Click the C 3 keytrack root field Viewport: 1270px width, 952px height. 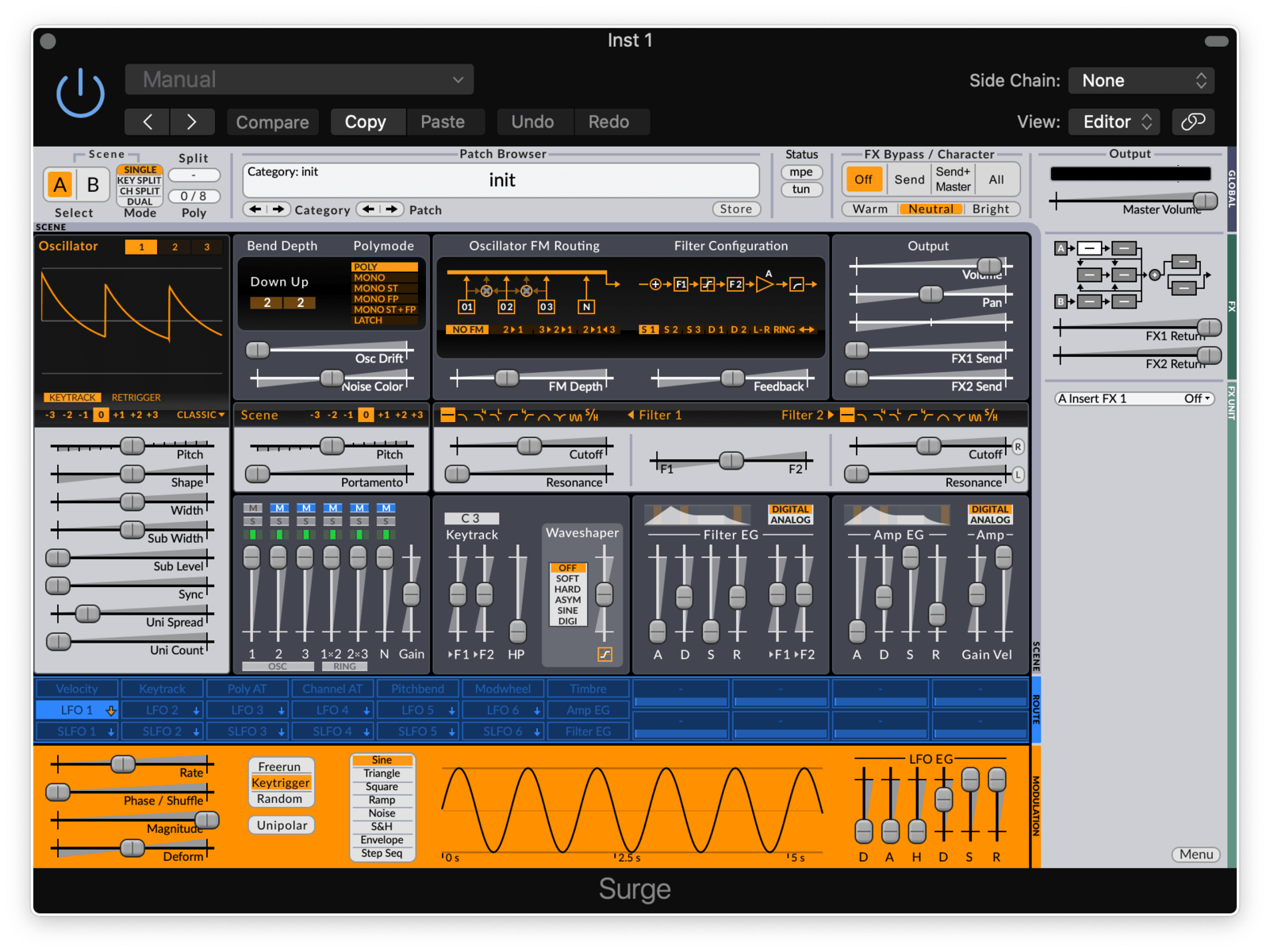[470, 518]
